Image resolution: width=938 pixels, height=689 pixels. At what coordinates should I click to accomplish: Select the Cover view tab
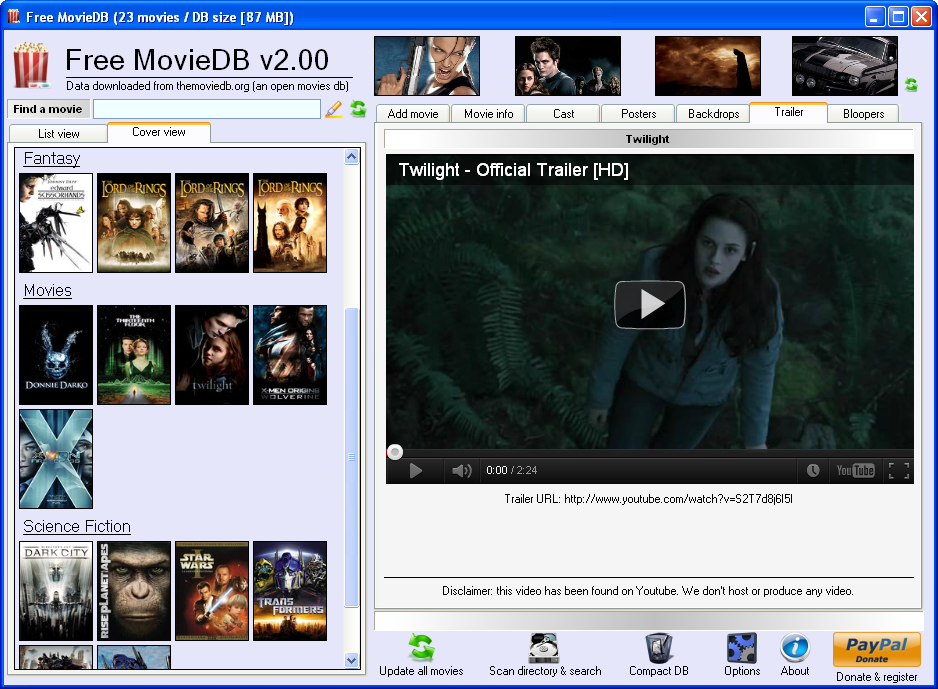tap(159, 132)
